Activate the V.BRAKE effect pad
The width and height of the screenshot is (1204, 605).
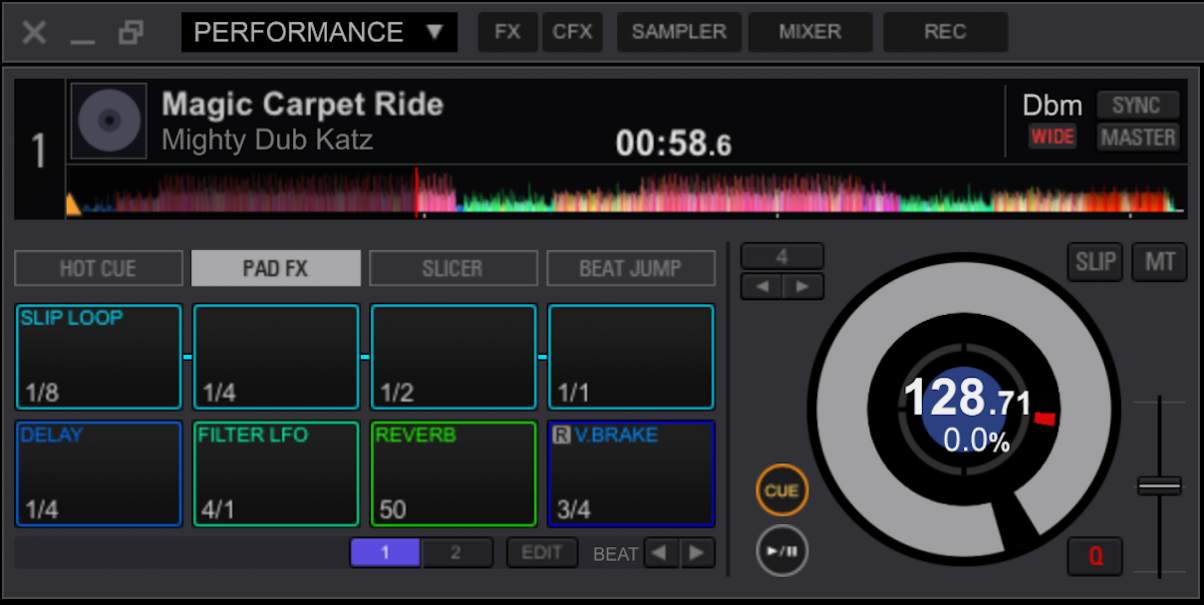click(x=631, y=473)
